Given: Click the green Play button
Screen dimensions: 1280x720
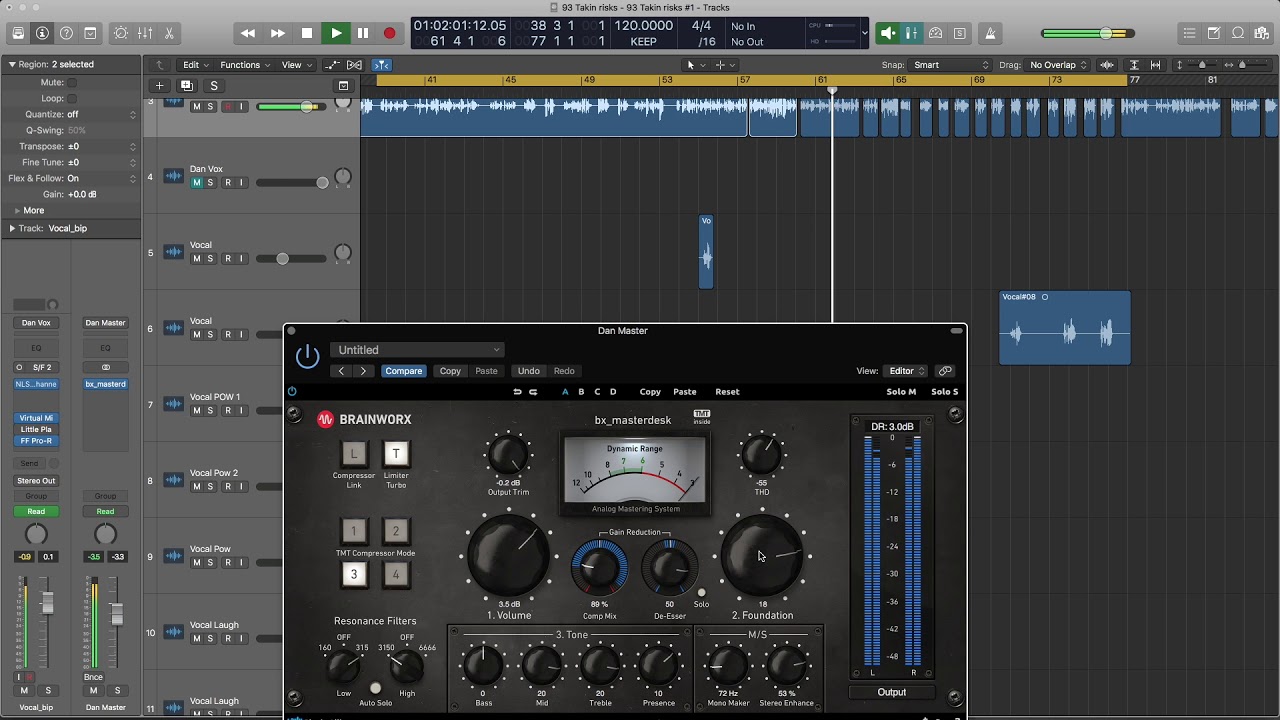Looking at the screenshot, I should (x=336, y=33).
